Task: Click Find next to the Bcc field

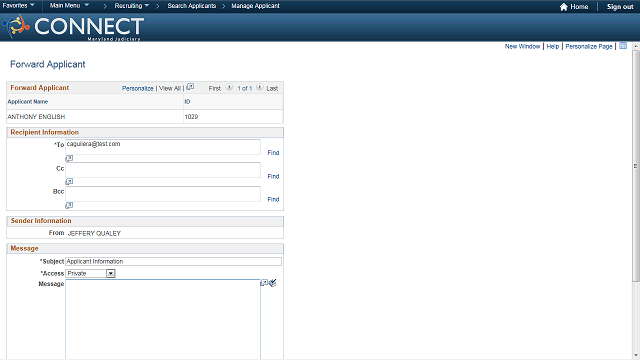Action: click(273, 199)
